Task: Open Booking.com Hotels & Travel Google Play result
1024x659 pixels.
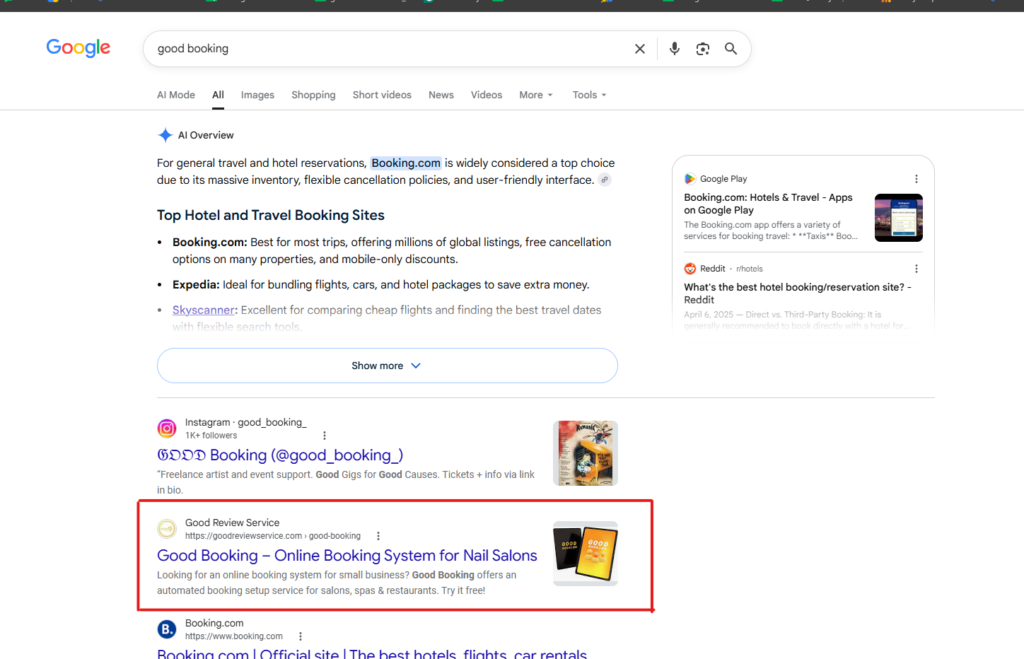Action: pos(768,204)
